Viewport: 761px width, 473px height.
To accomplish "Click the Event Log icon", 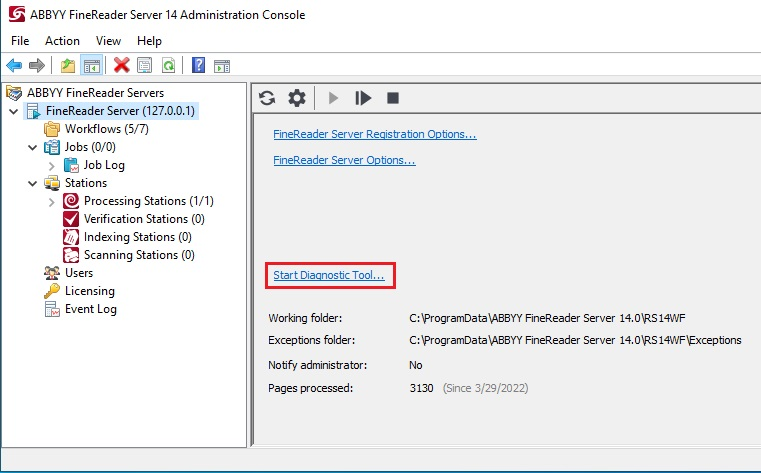I will click(x=52, y=309).
